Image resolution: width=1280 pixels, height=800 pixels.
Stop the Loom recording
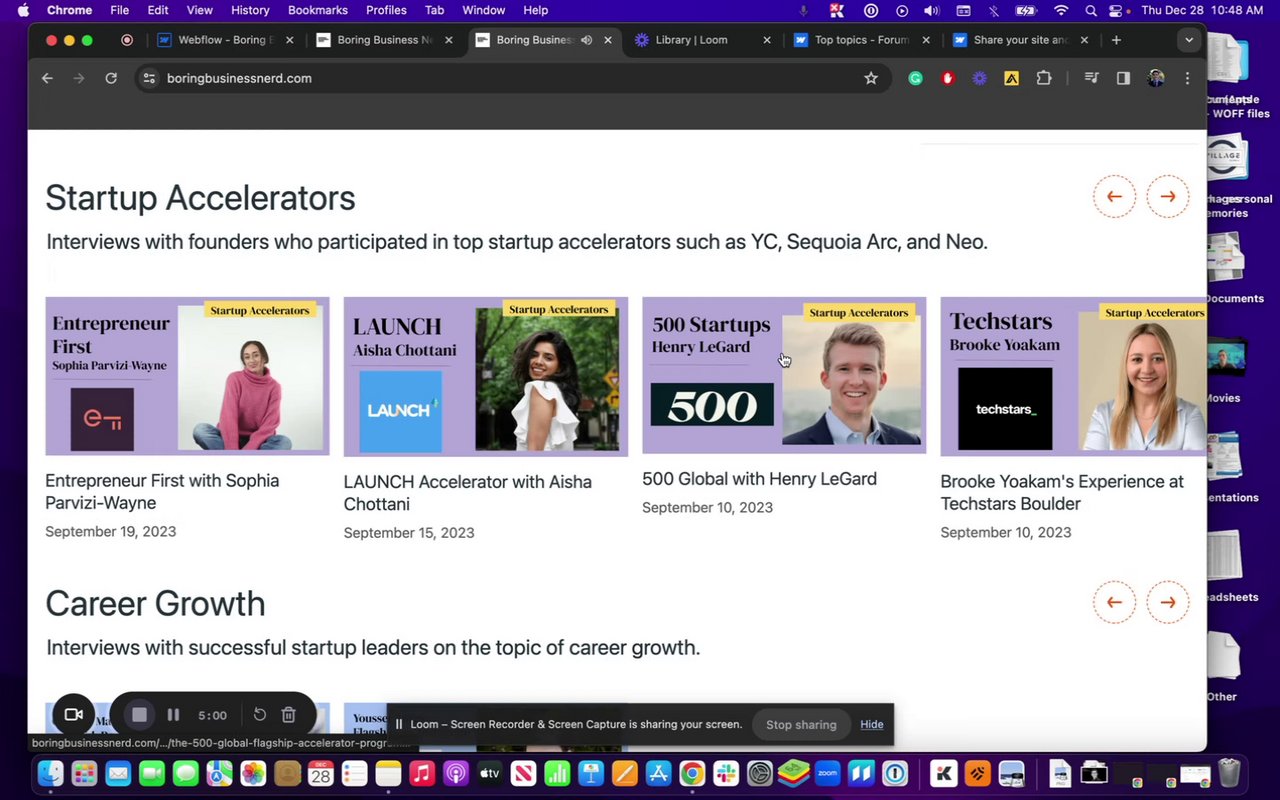[140, 715]
